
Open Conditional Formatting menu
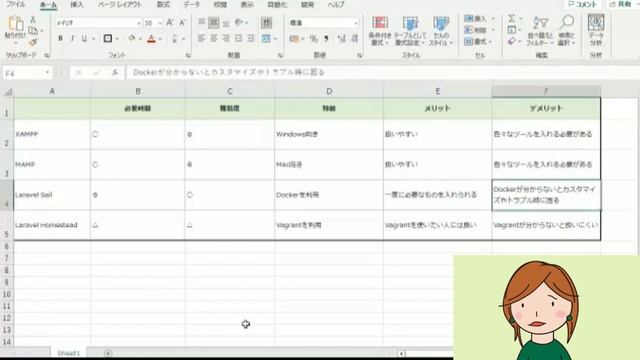(380, 31)
